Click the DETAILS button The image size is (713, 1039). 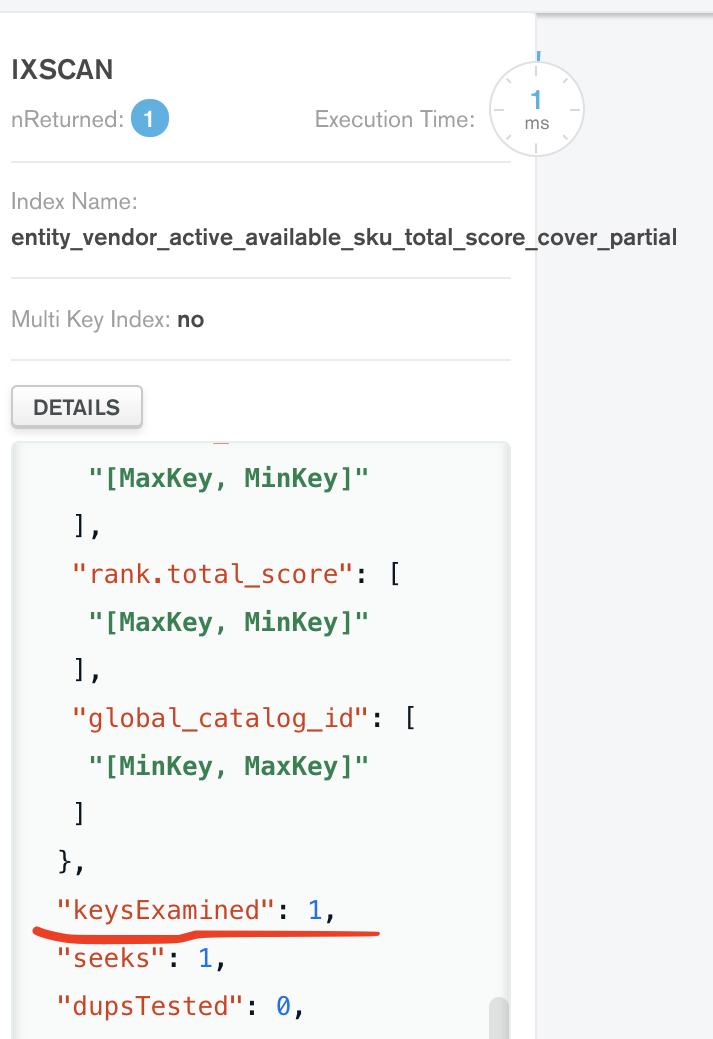[x=76, y=407]
